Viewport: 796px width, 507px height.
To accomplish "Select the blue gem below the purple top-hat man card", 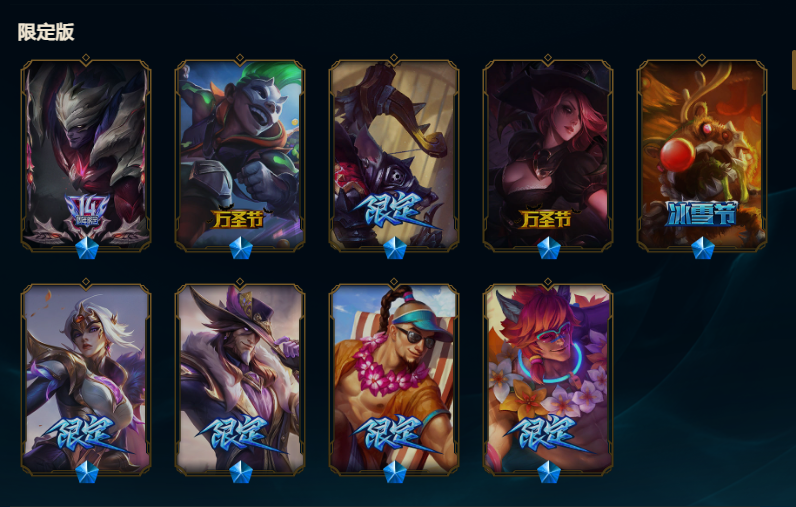I will [241, 472].
